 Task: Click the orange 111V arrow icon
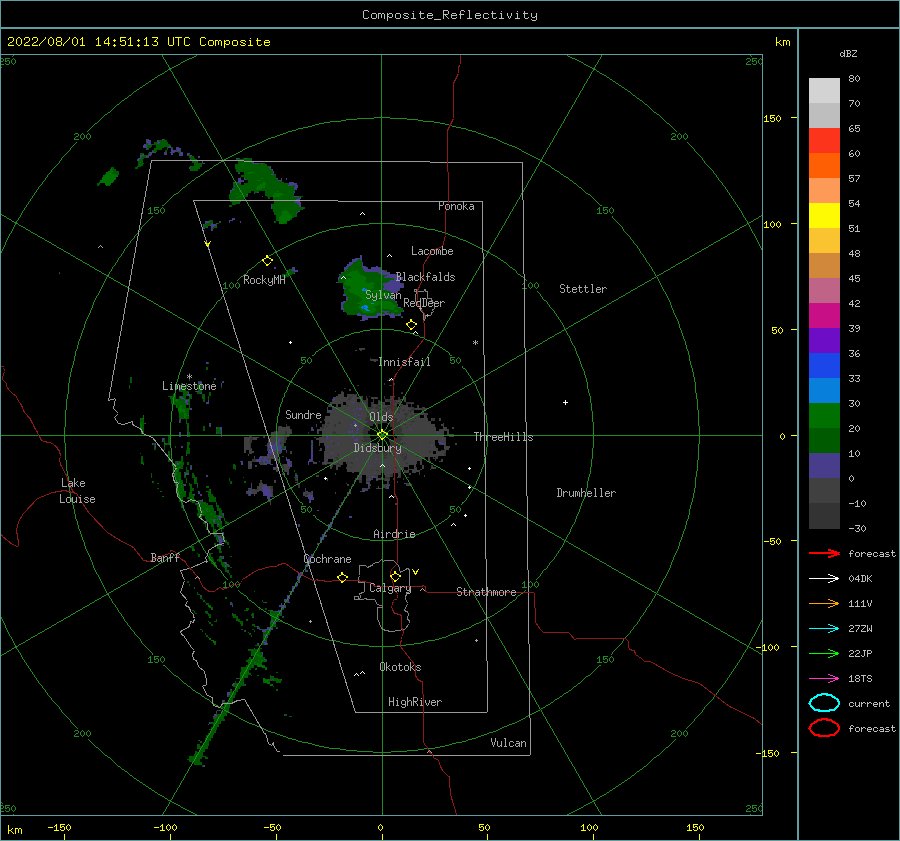[x=824, y=603]
